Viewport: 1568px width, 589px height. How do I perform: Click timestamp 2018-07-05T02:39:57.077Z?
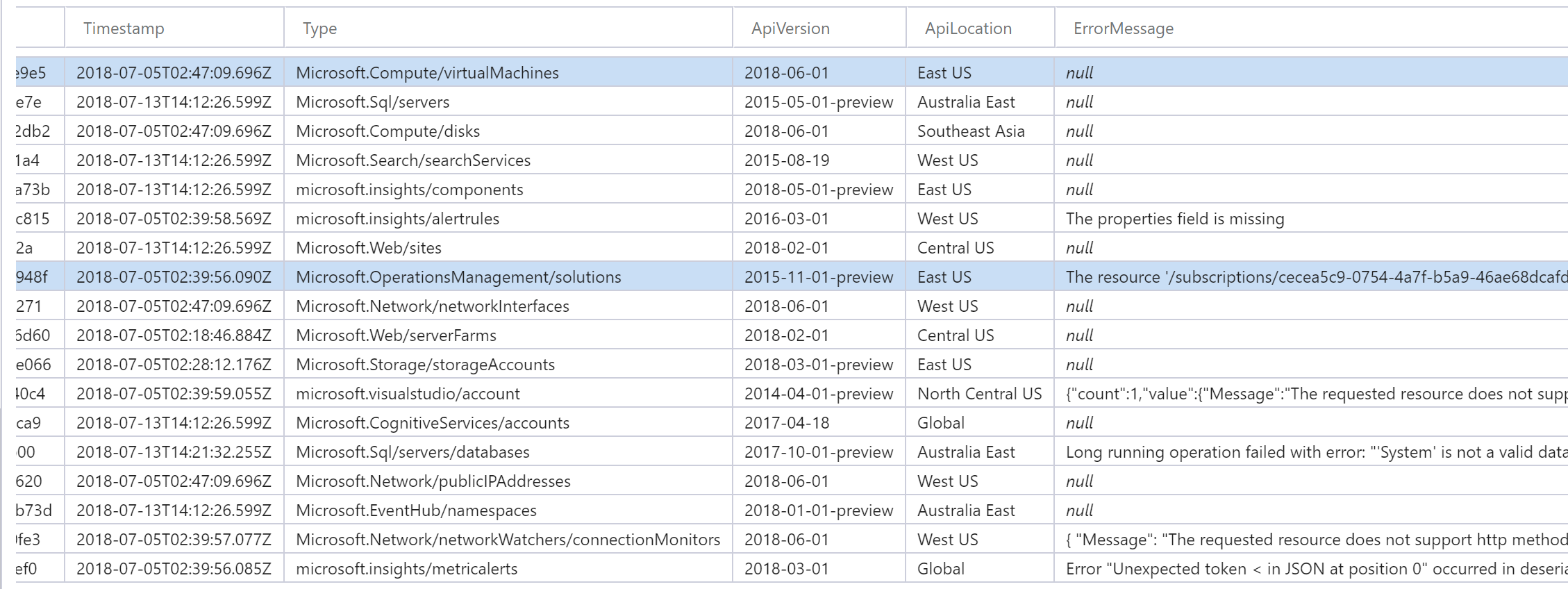[174, 540]
